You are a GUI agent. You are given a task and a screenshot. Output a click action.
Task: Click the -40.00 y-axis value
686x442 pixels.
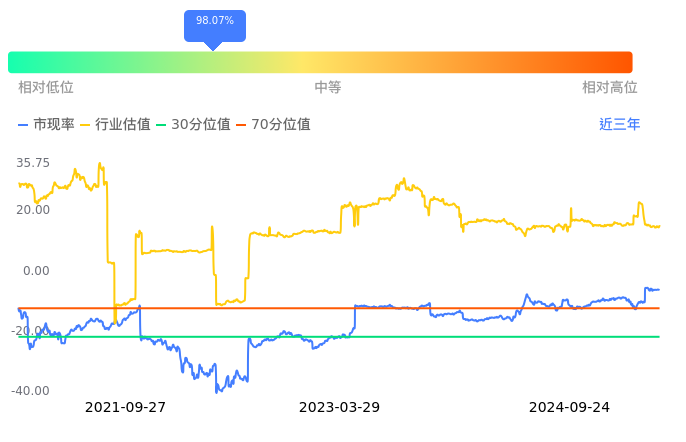pyautogui.click(x=31, y=391)
